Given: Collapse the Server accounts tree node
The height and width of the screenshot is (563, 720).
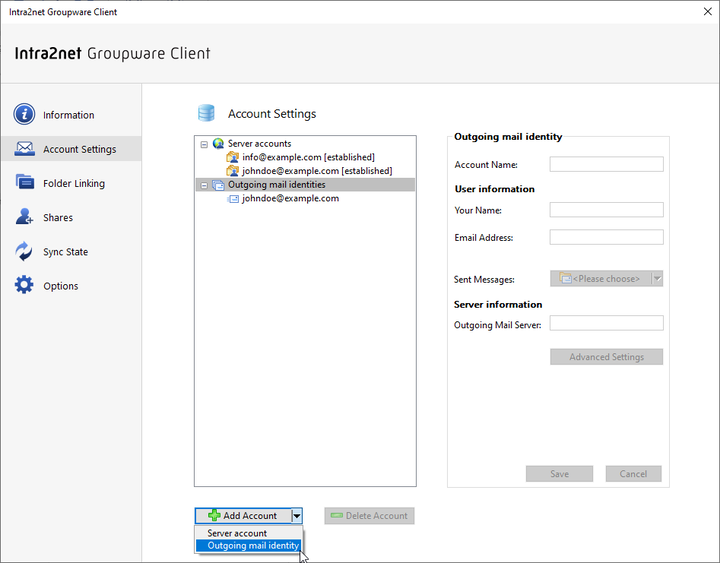Looking at the screenshot, I should pyautogui.click(x=204, y=144).
